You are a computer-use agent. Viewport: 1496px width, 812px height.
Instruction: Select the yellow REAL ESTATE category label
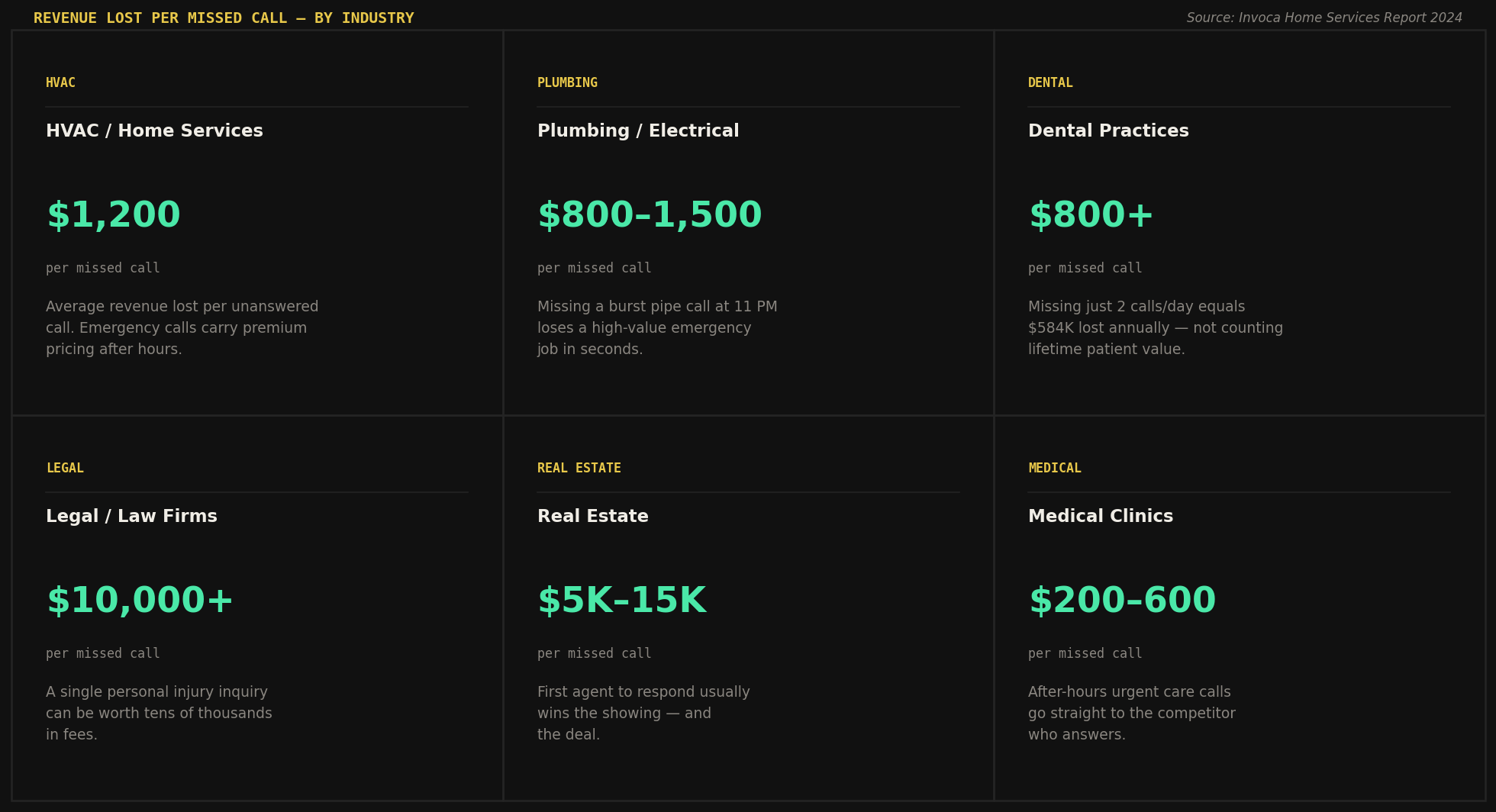(579, 468)
